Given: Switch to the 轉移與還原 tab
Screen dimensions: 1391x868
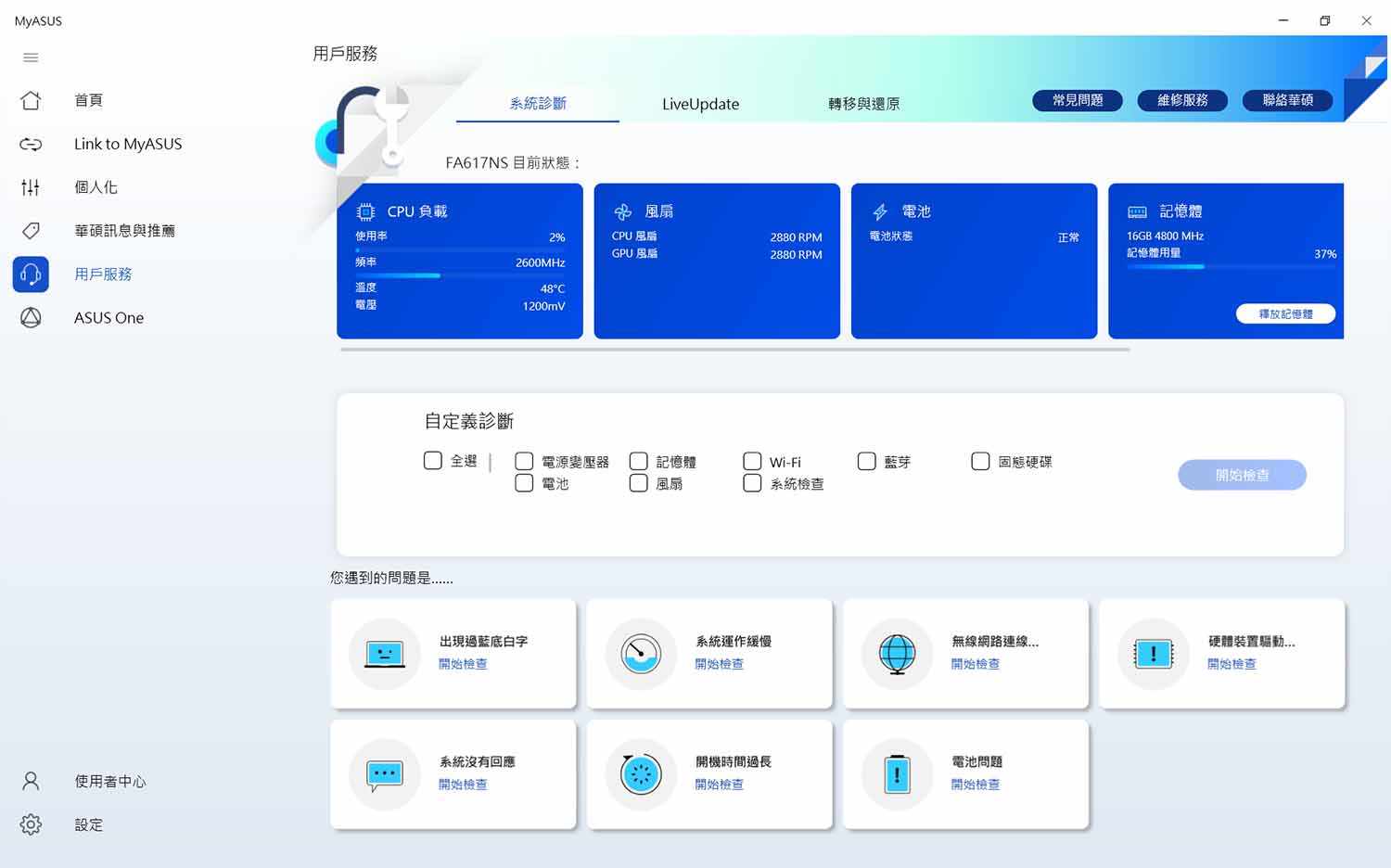Looking at the screenshot, I should click(x=863, y=104).
